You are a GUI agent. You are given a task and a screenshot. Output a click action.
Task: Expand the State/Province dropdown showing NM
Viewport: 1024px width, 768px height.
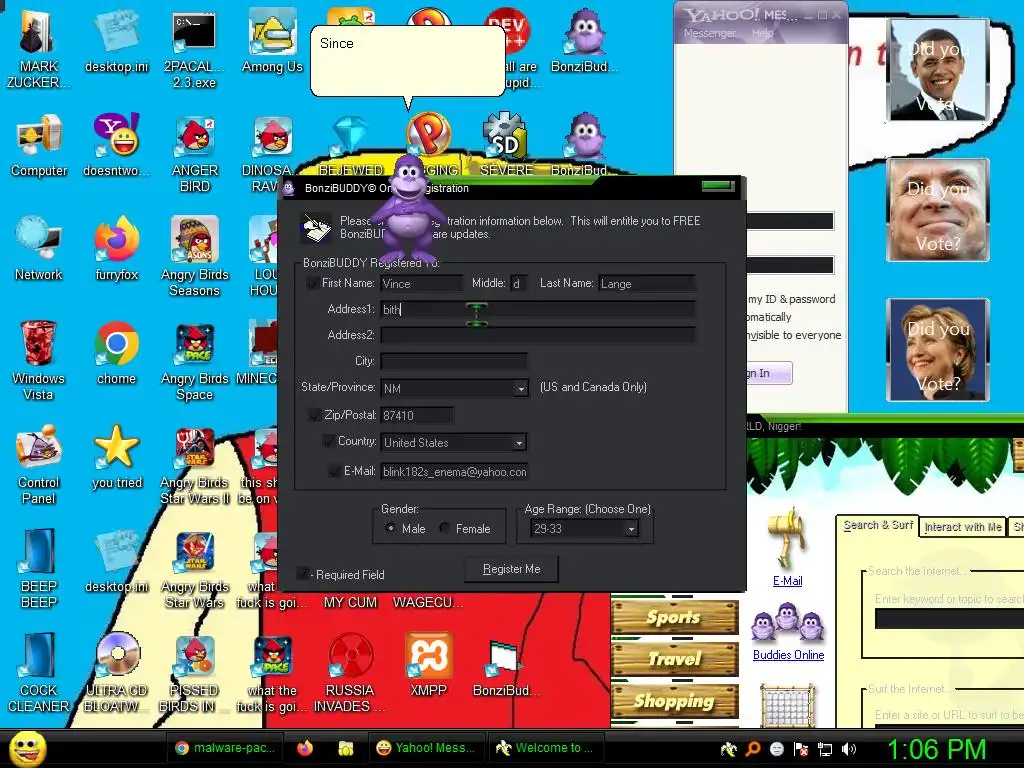[x=520, y=389]
